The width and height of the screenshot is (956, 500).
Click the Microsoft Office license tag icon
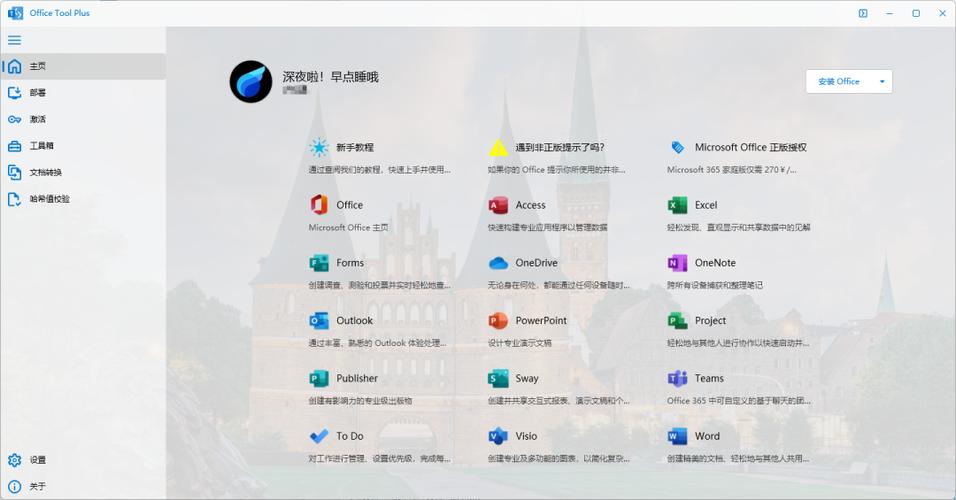coord(677,147)
